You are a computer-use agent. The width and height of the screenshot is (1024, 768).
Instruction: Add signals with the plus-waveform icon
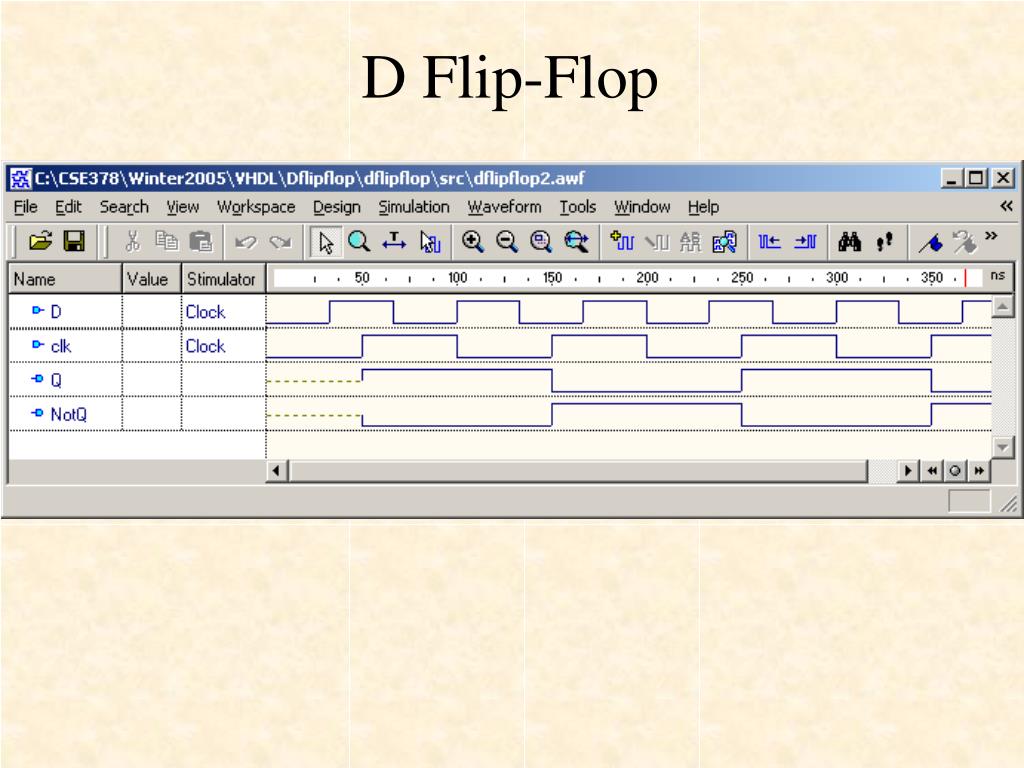coord(622,241)
